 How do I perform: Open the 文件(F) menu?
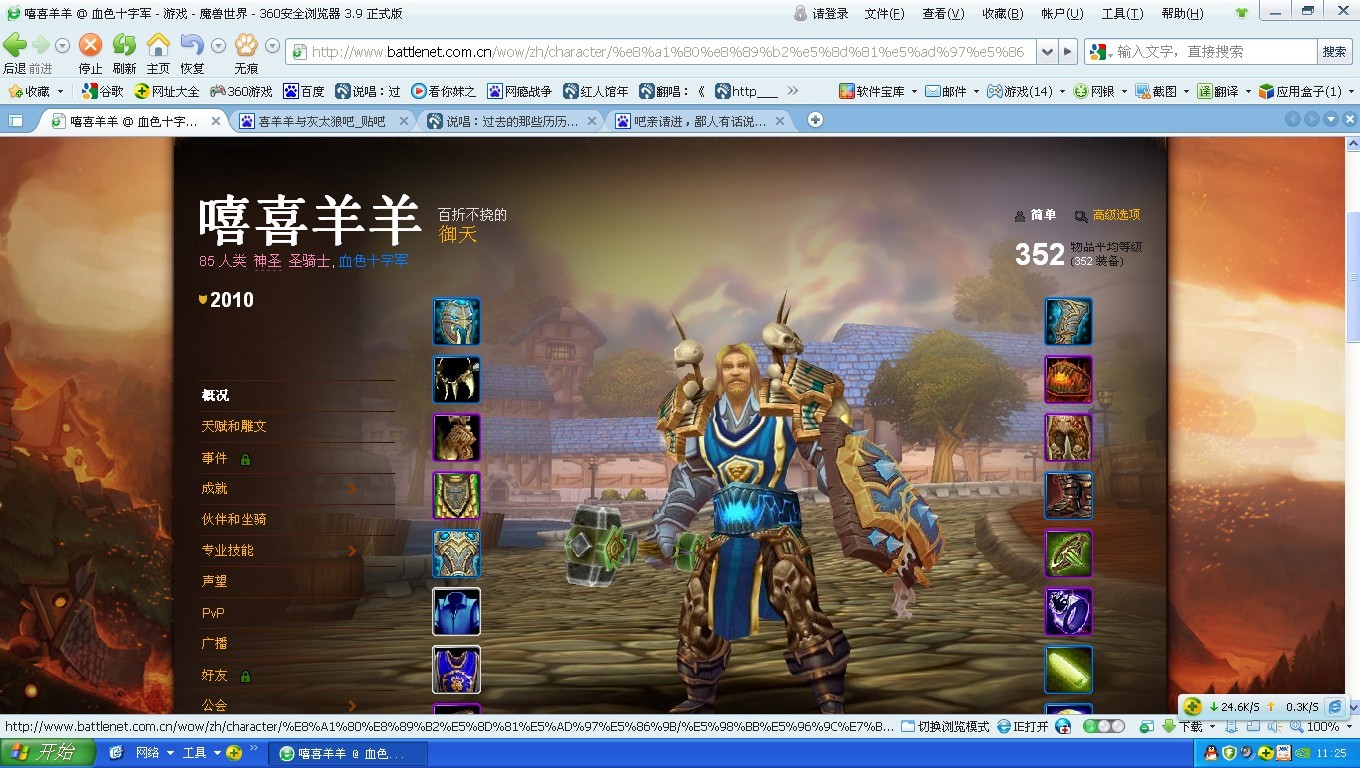(884, 13)
